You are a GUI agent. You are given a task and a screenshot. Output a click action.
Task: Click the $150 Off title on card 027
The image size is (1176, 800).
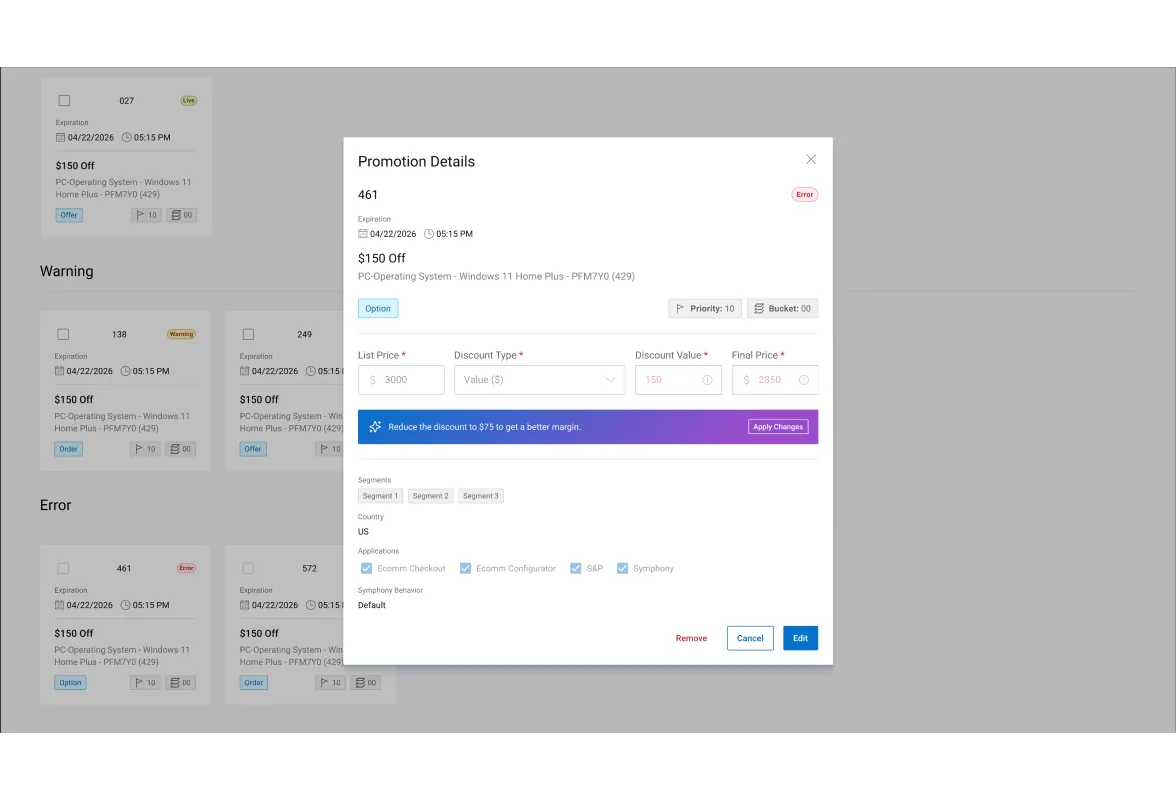coord(75,166)
